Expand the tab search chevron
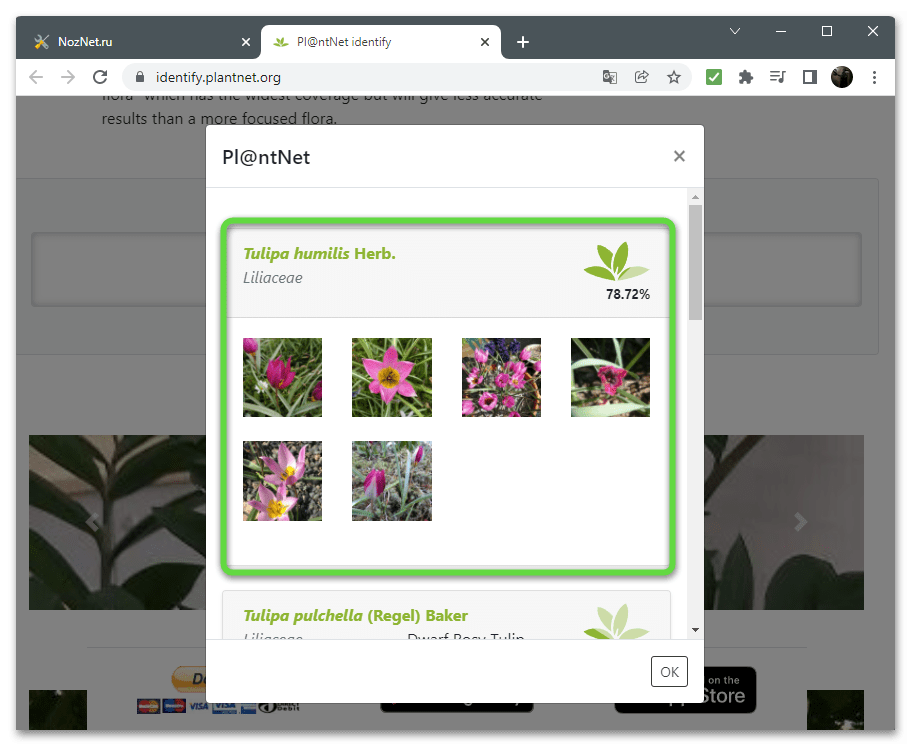 pos(735,31)
